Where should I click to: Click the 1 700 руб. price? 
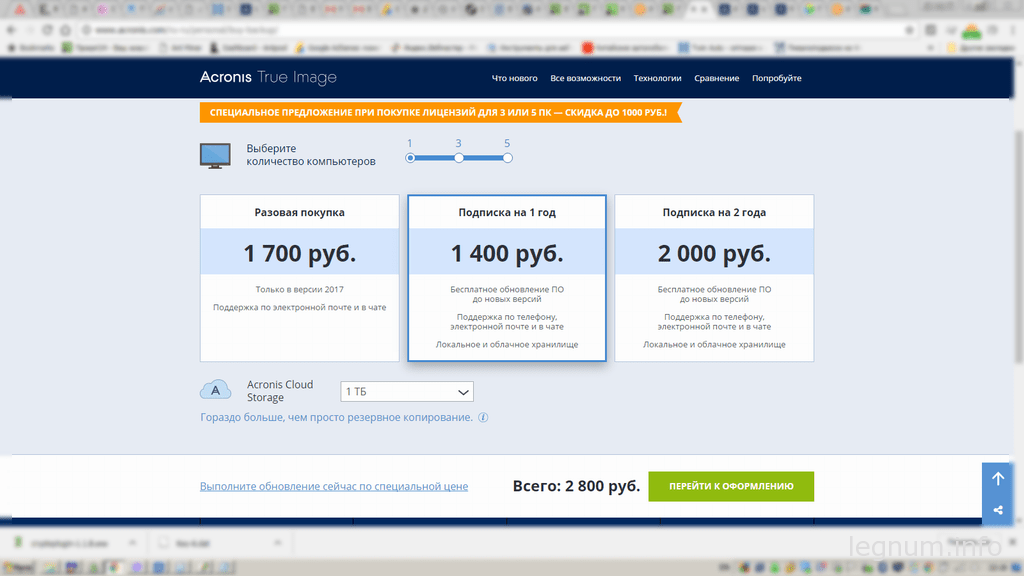coord(300,253)
